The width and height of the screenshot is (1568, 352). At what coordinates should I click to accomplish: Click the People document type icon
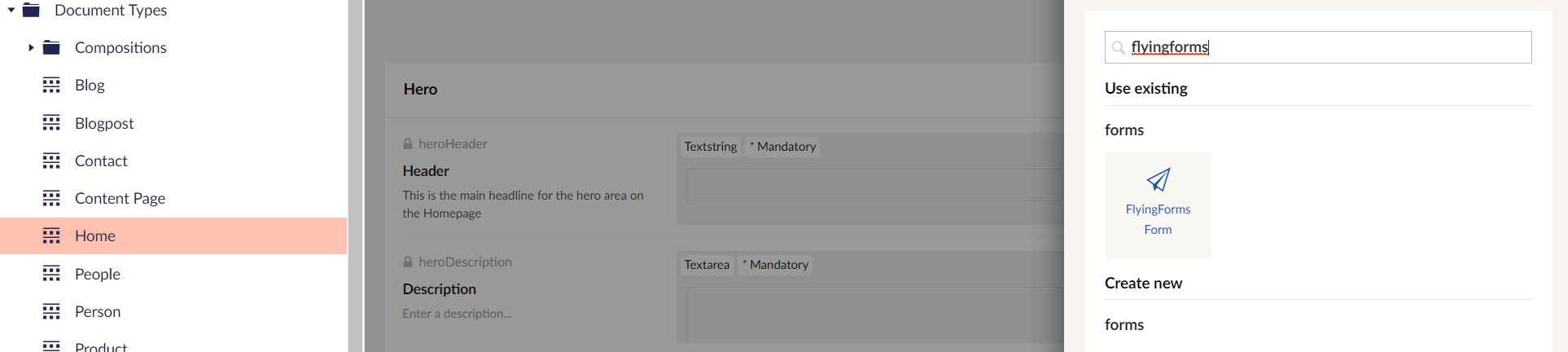[x=51, y=274]
